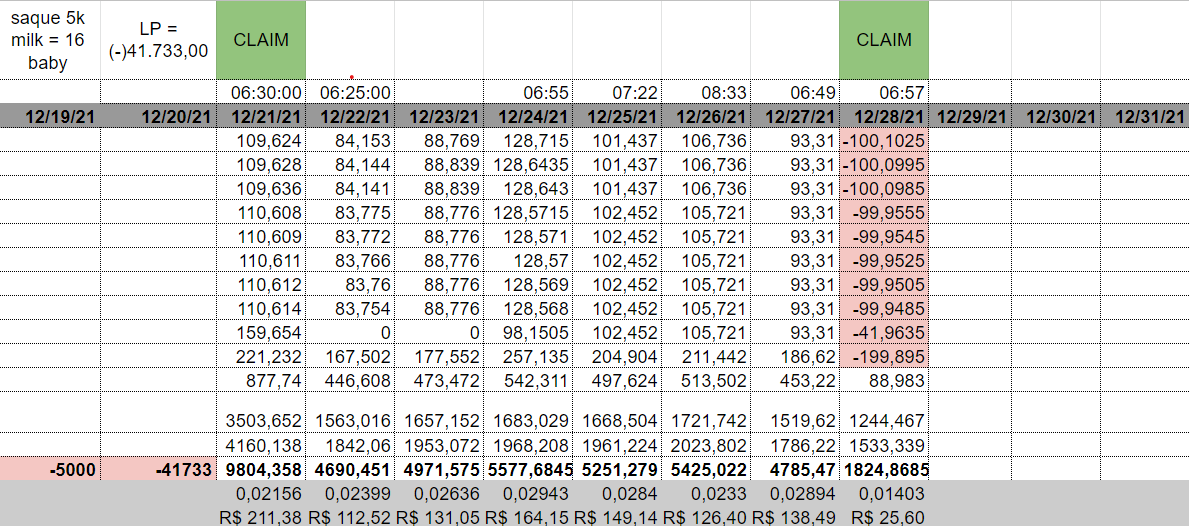Select the 4160,138 cell
This screenshot has width=1189, height=526.
[x=261, y=444]
